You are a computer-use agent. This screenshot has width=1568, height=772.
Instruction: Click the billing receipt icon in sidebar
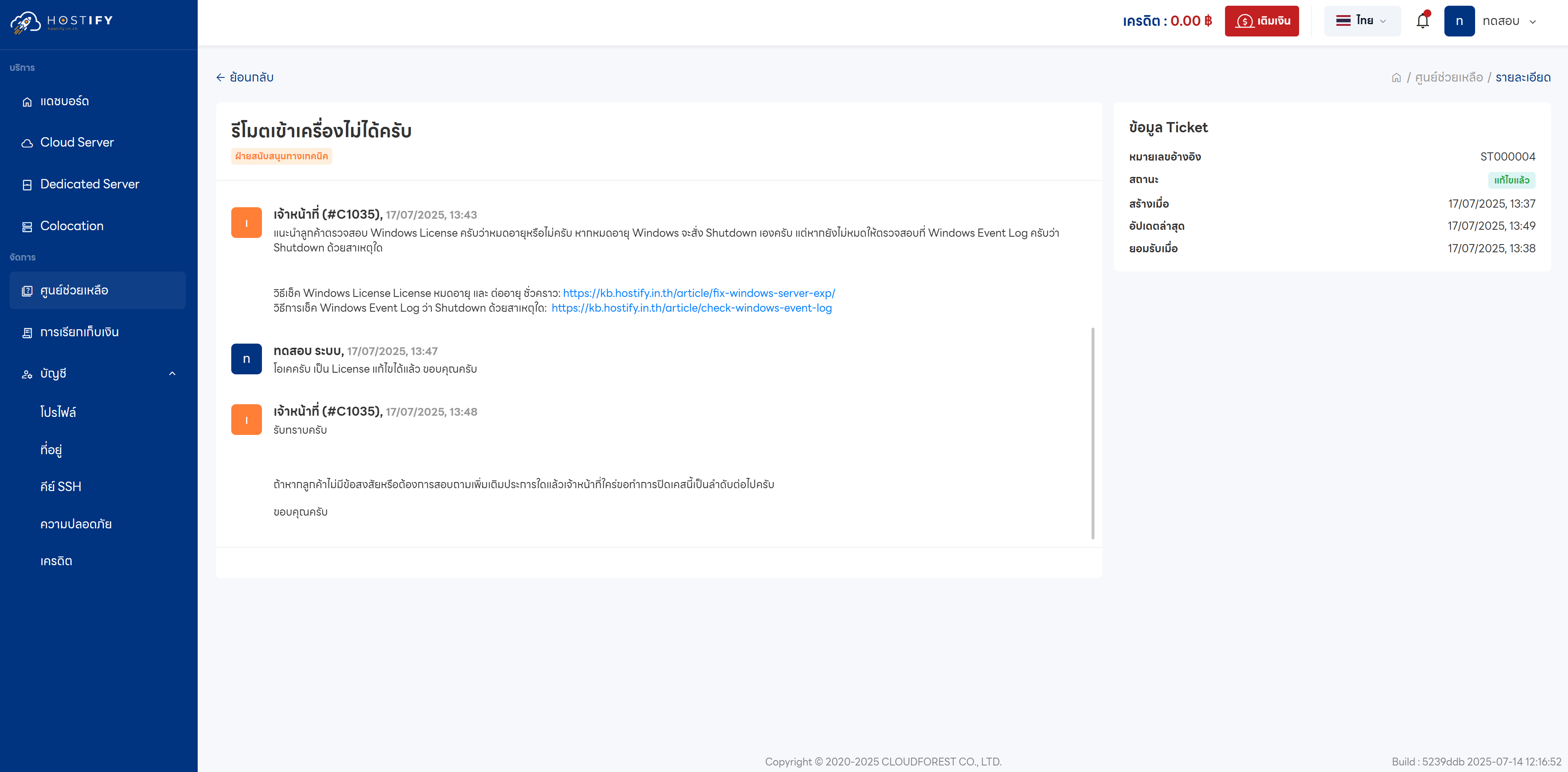pos(27,333)
